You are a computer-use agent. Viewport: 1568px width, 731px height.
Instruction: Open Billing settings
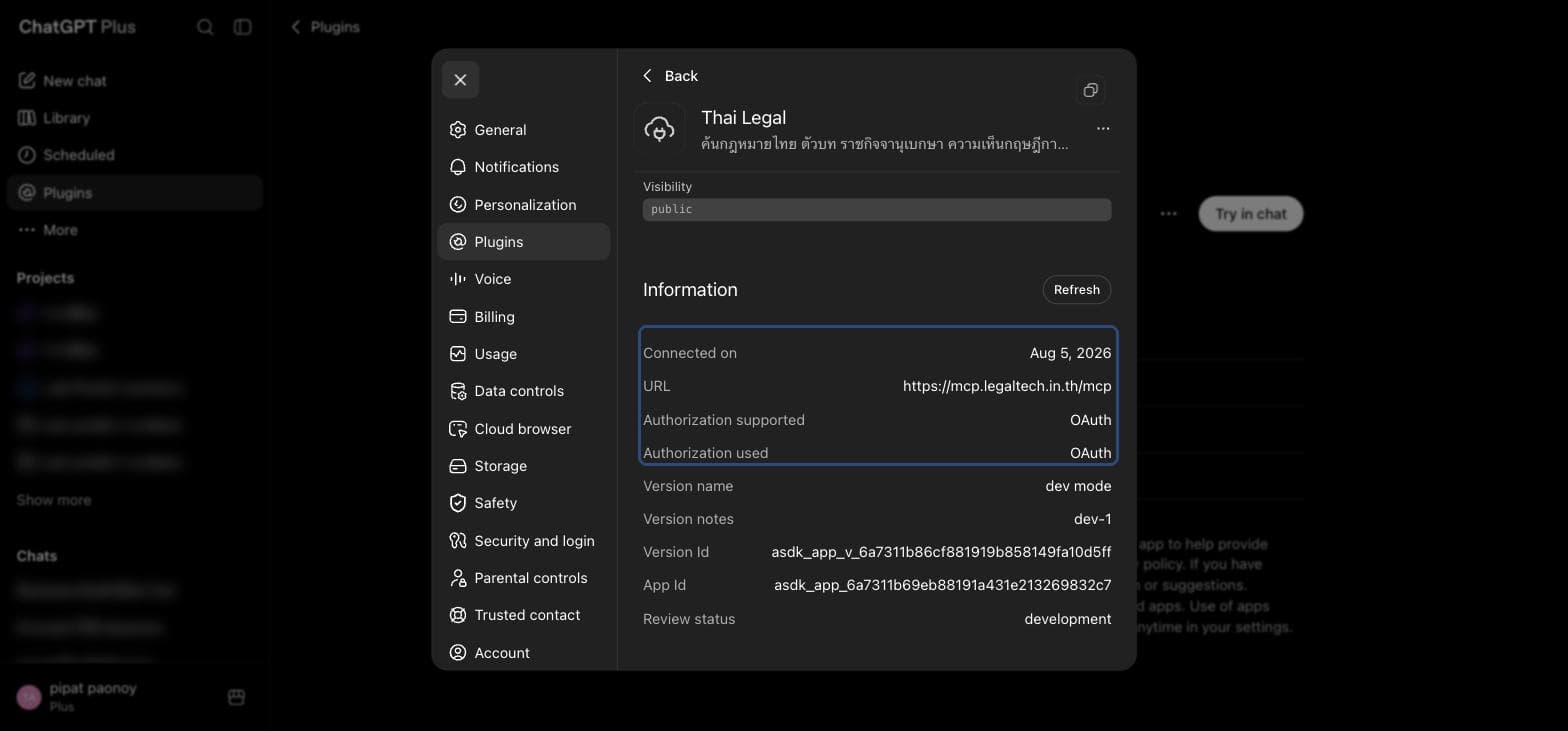click(523, 317)
